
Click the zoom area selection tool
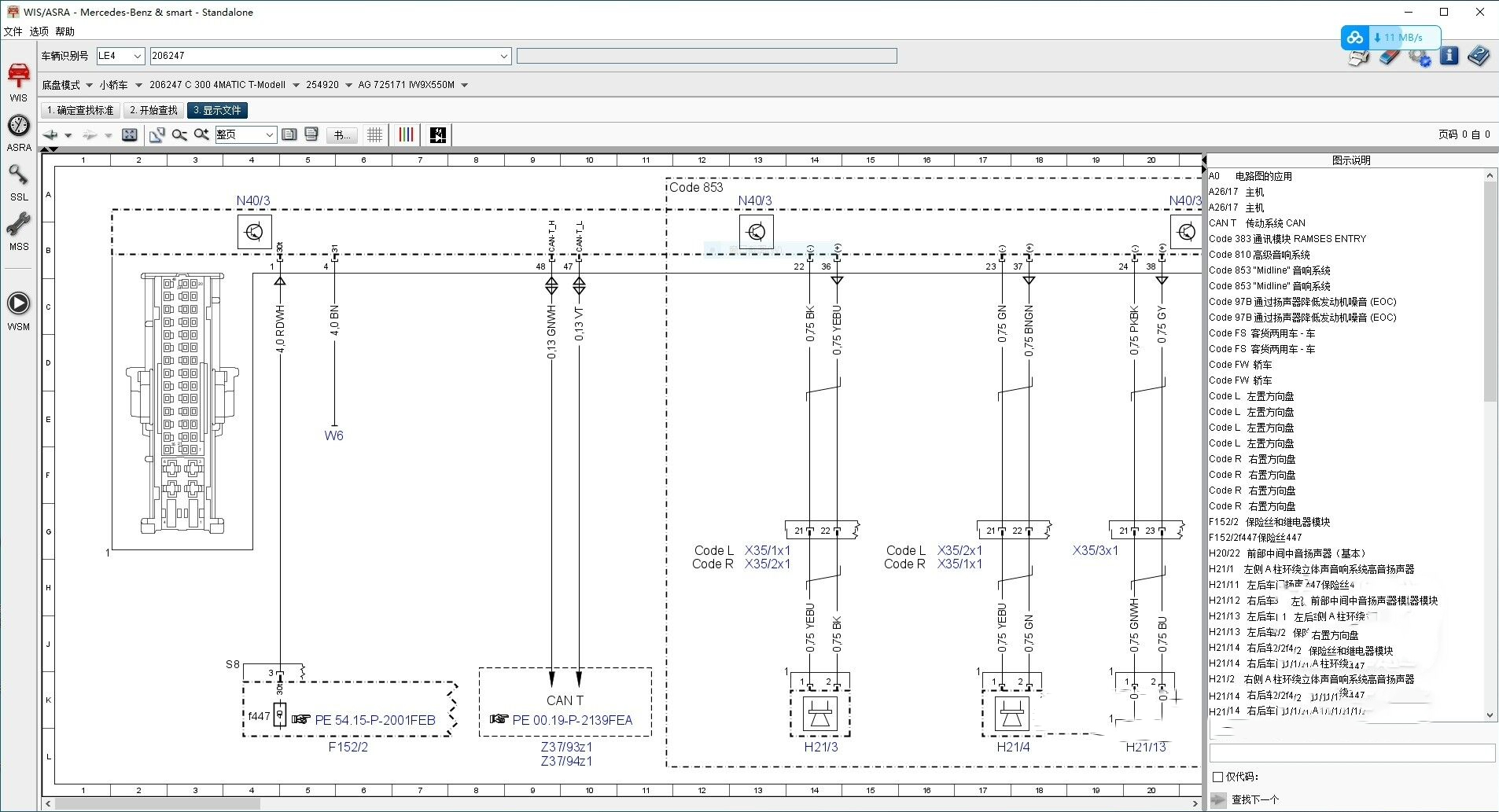tap(157, 135)
